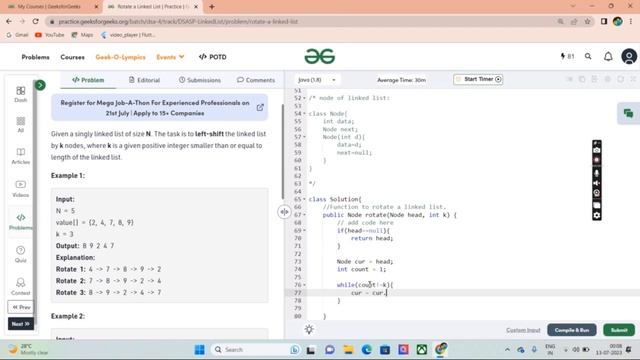Open the notifications bell
This screenshot has height=360, width=640.
tap(608, 57)
